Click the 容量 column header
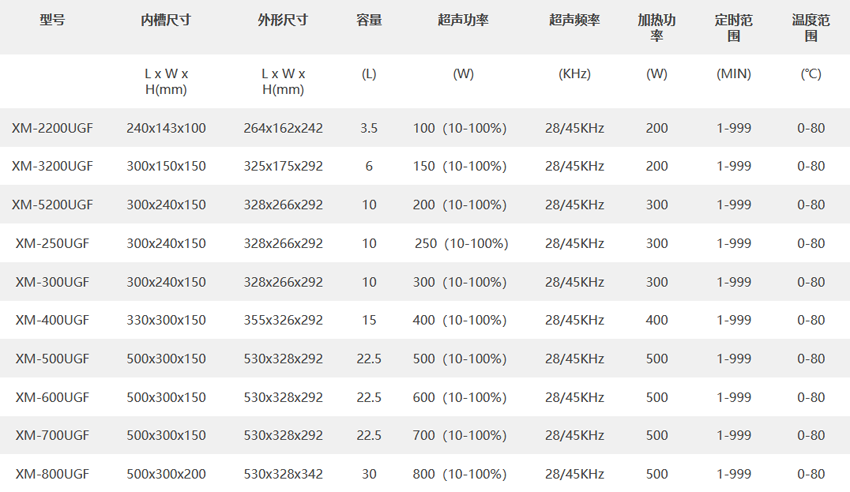 [x=369, y=20]
